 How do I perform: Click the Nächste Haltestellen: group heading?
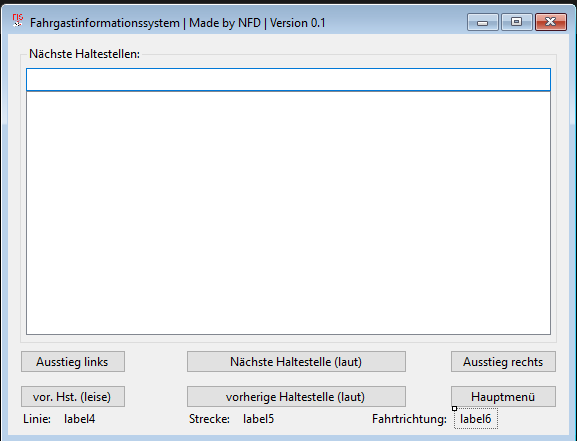pos(85,54)
